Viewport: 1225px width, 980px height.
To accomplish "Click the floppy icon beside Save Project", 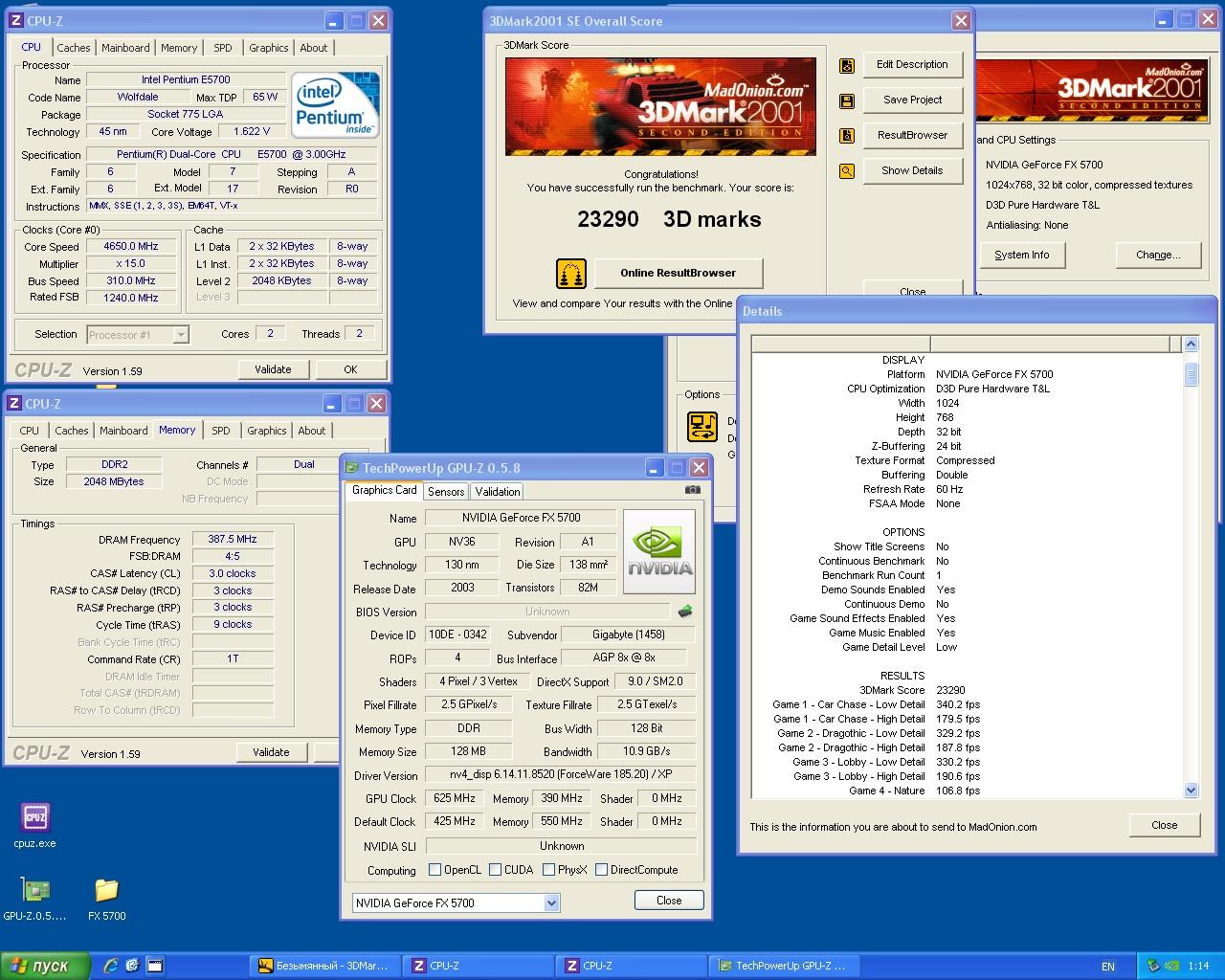I will point(847,100).
